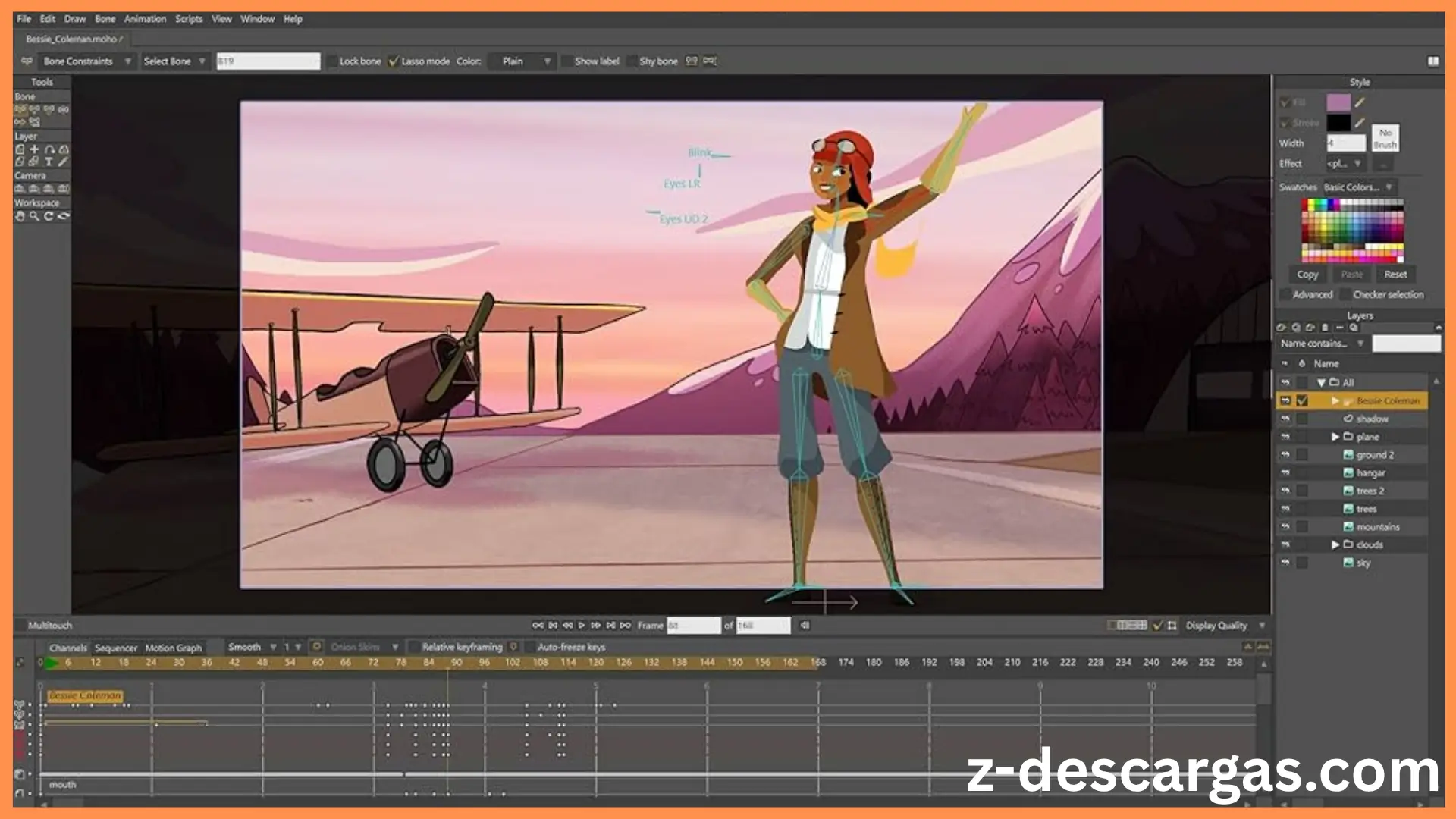This screenshot has width=1456, height=819.
Task: Open the Bone Constraints dropdown
Action: tap(87, 61)
